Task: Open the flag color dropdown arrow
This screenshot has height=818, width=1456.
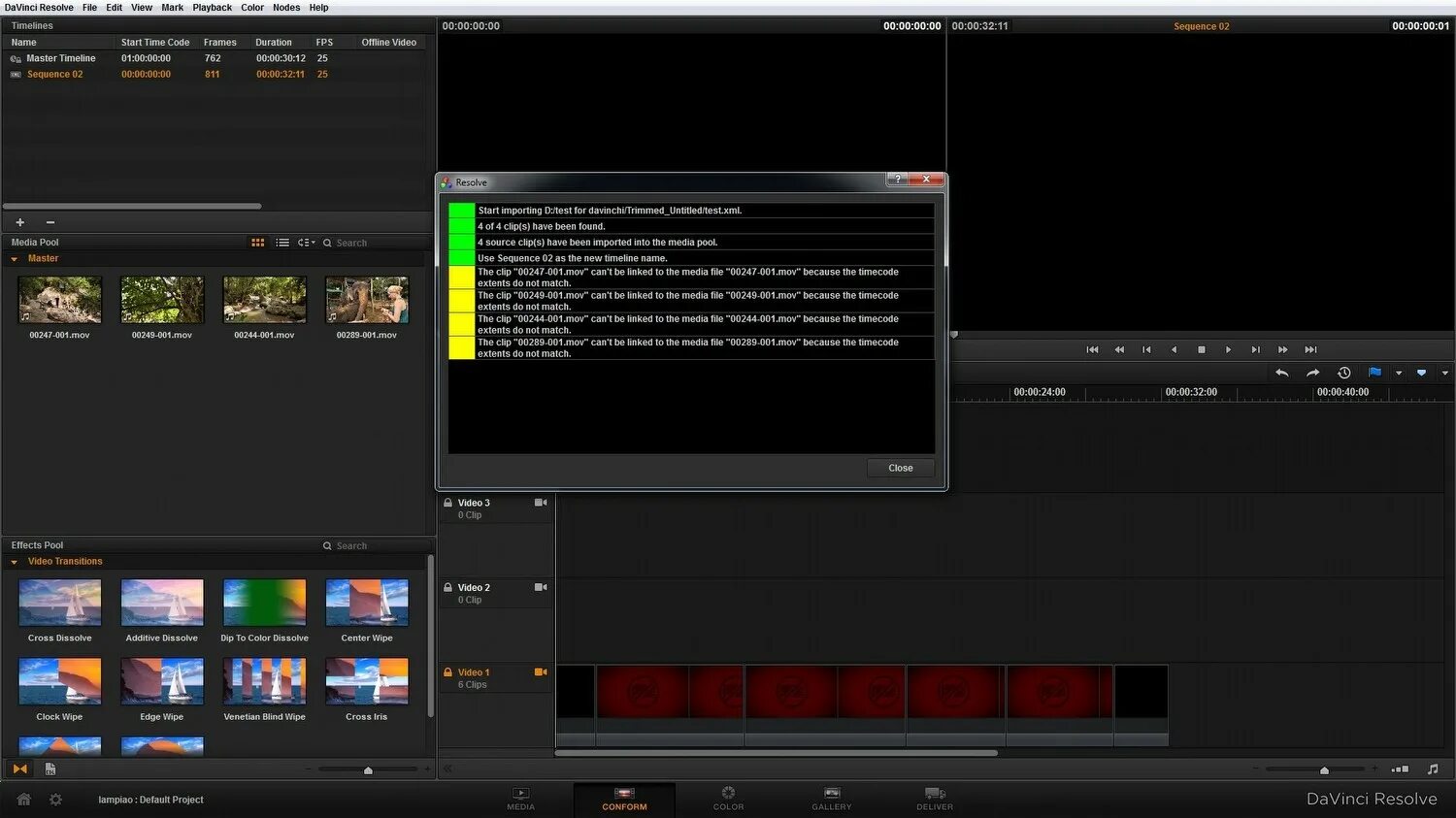Action: click(1398, 372)
